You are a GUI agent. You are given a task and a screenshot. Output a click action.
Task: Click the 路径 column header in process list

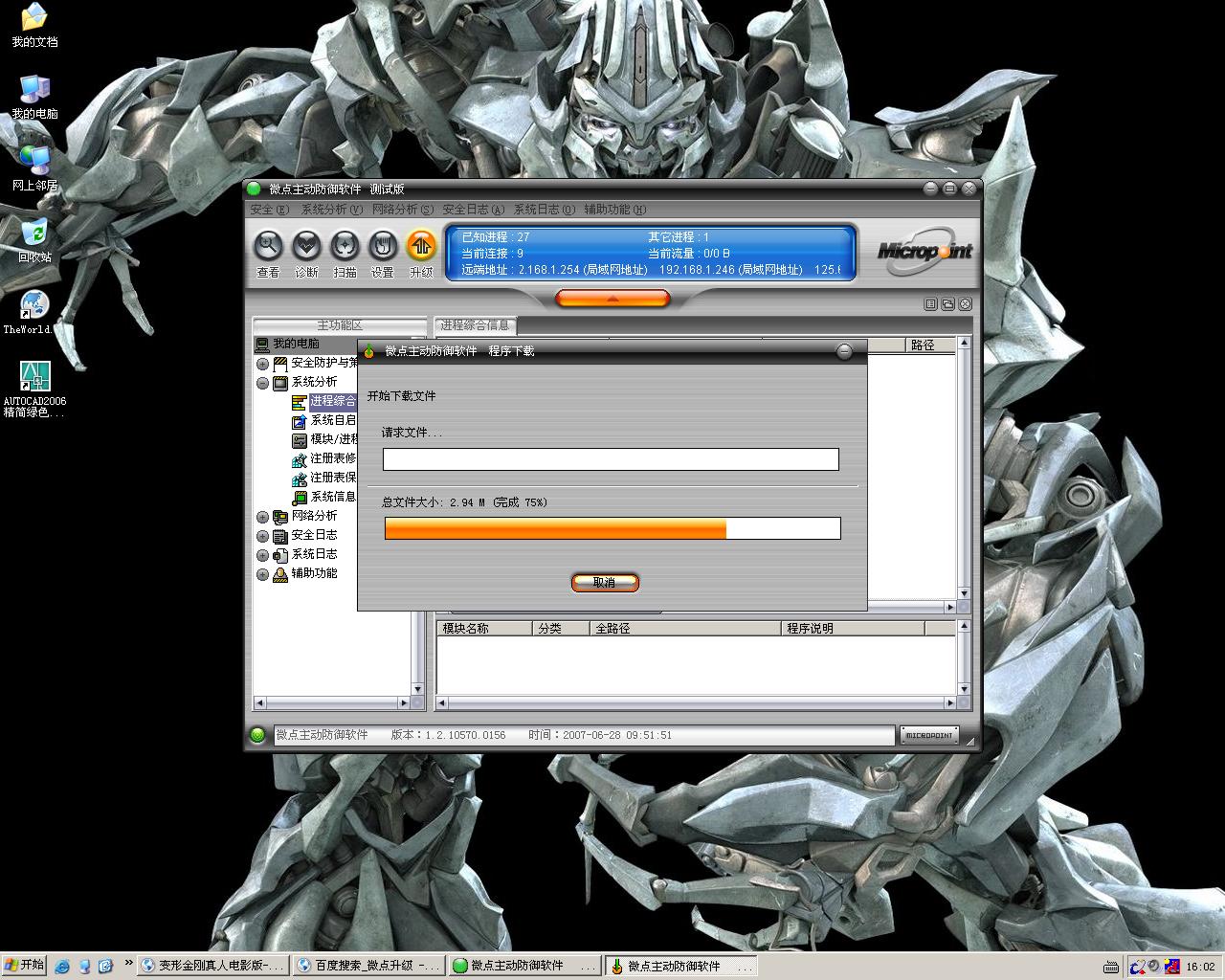point(929,345)
